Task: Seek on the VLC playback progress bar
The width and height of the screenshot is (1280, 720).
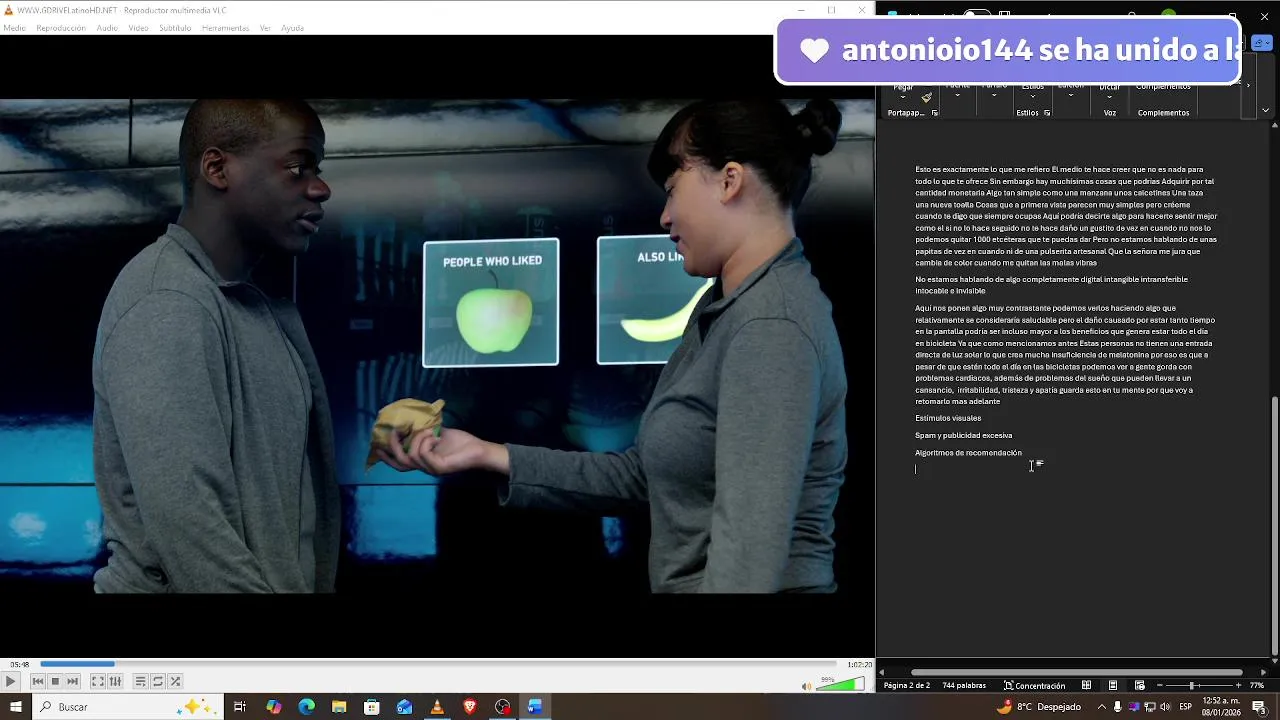Action: [438, 664]
